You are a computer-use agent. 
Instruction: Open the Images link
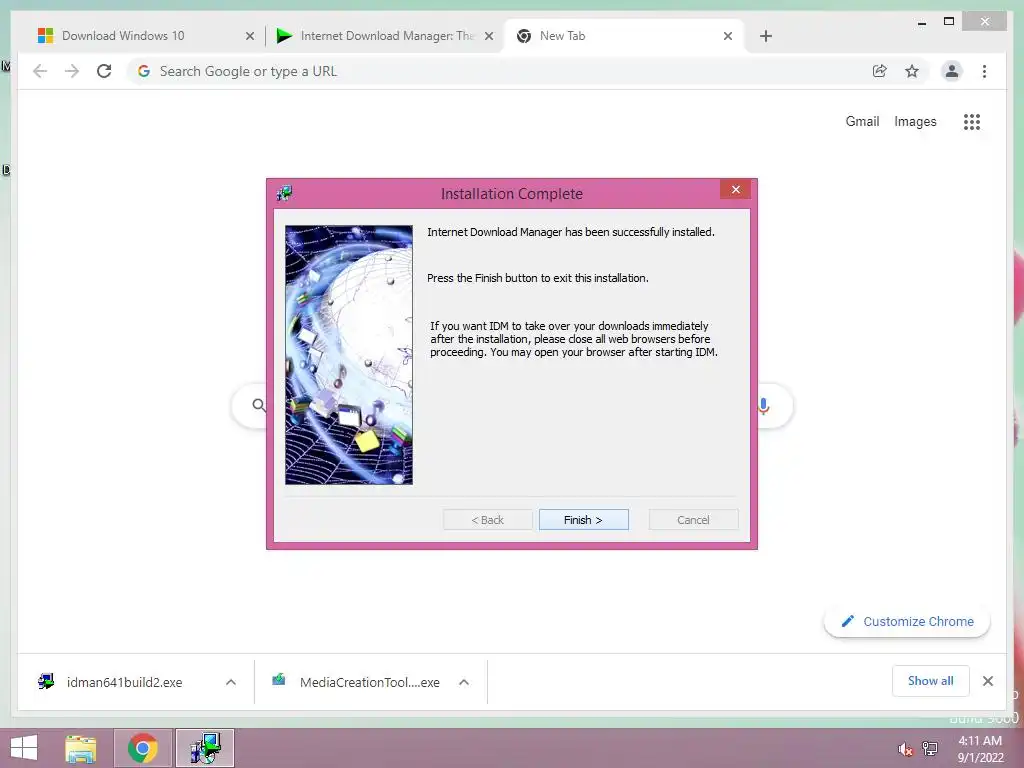(x=915, y=121)
